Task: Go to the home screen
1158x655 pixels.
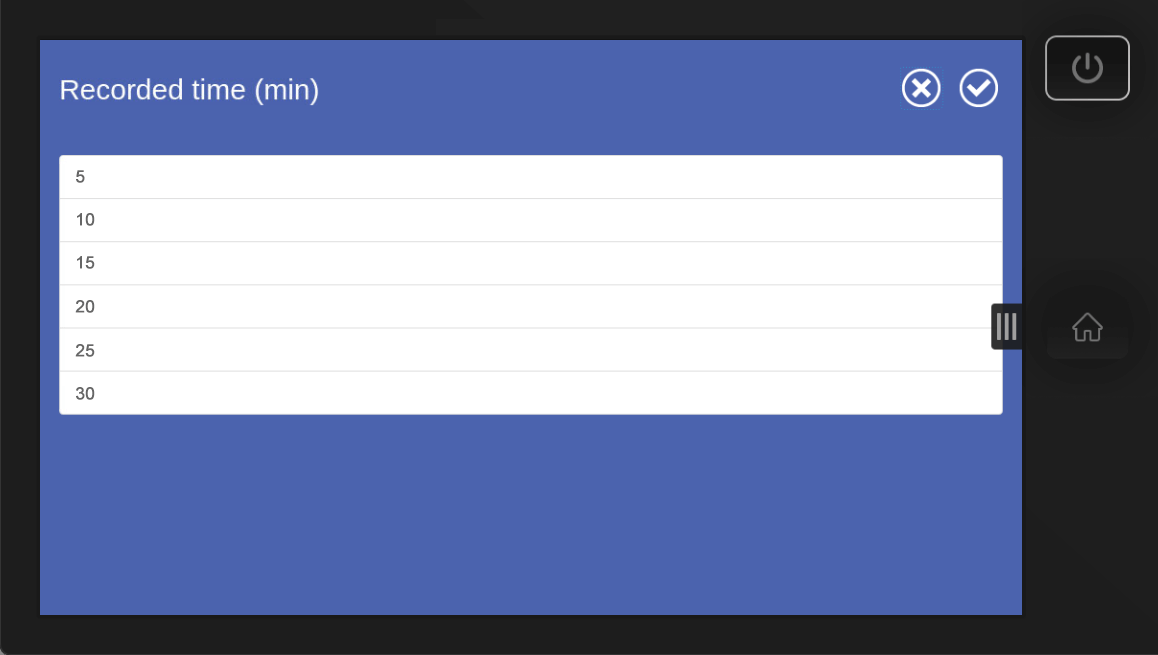Action: tap(1087, 327)
